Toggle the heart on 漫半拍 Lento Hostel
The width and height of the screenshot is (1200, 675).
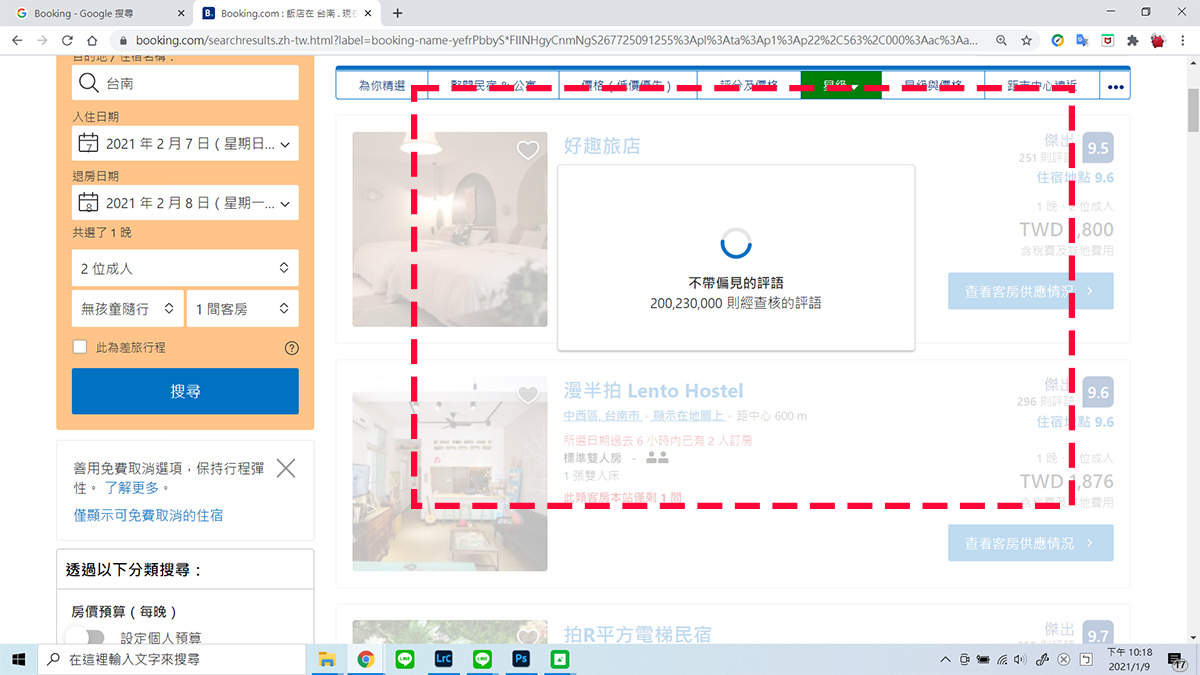[529, 394]
